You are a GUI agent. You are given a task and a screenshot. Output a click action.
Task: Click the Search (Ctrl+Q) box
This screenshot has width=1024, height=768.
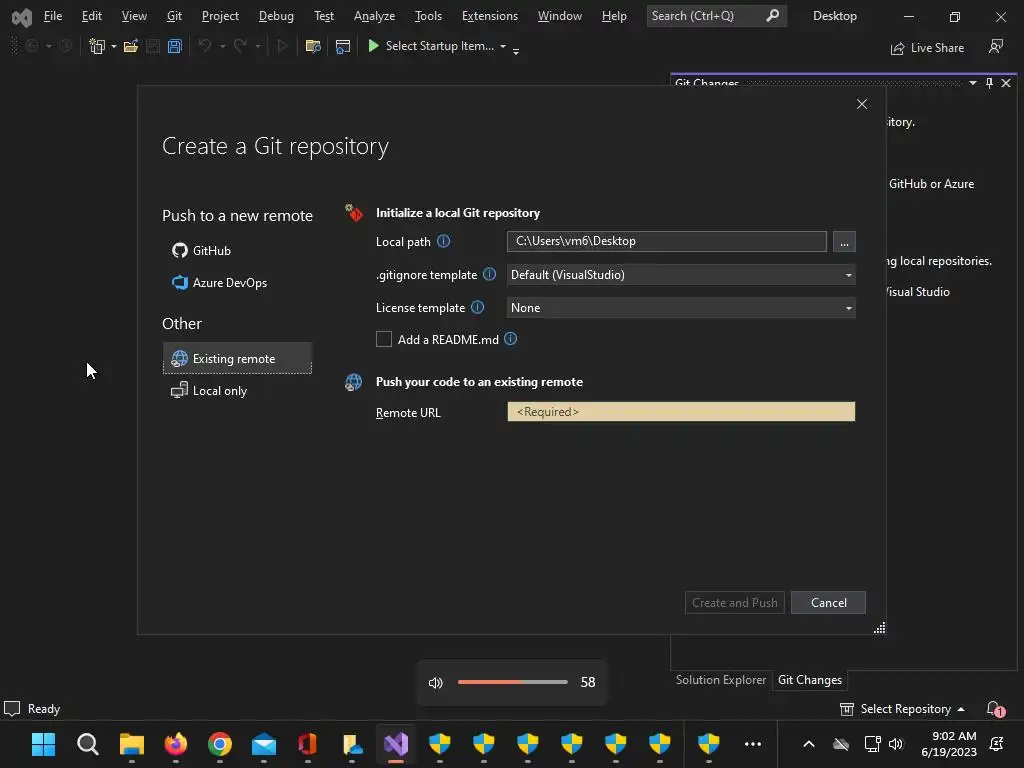(716, 16)
